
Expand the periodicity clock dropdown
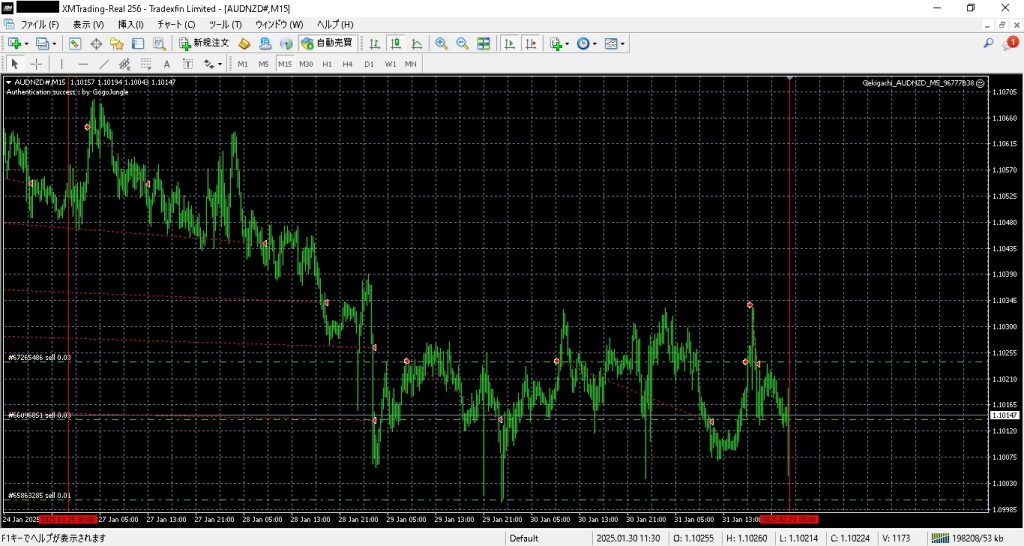596,43
